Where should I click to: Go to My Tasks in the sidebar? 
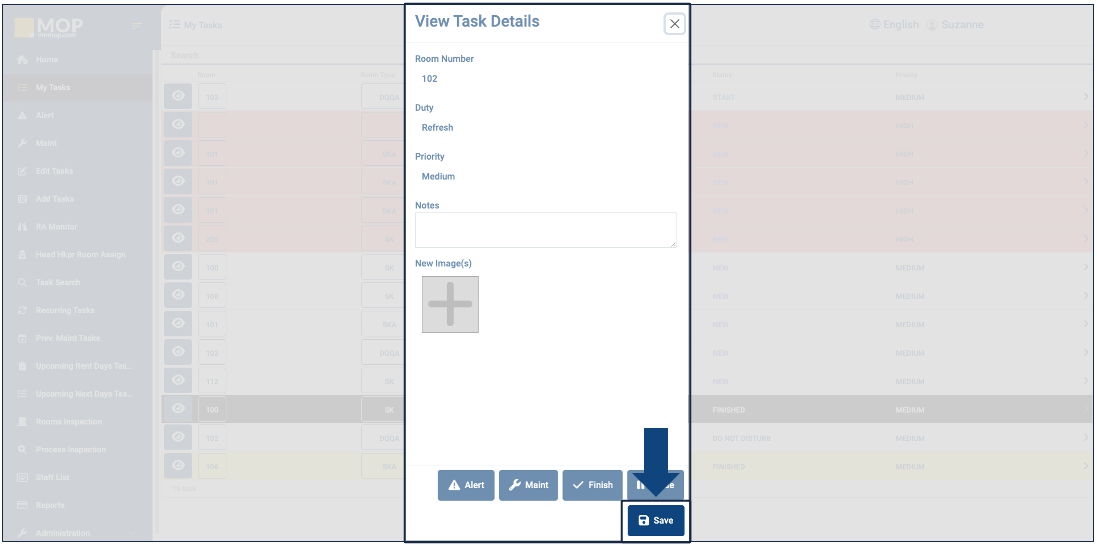[52, 88]
